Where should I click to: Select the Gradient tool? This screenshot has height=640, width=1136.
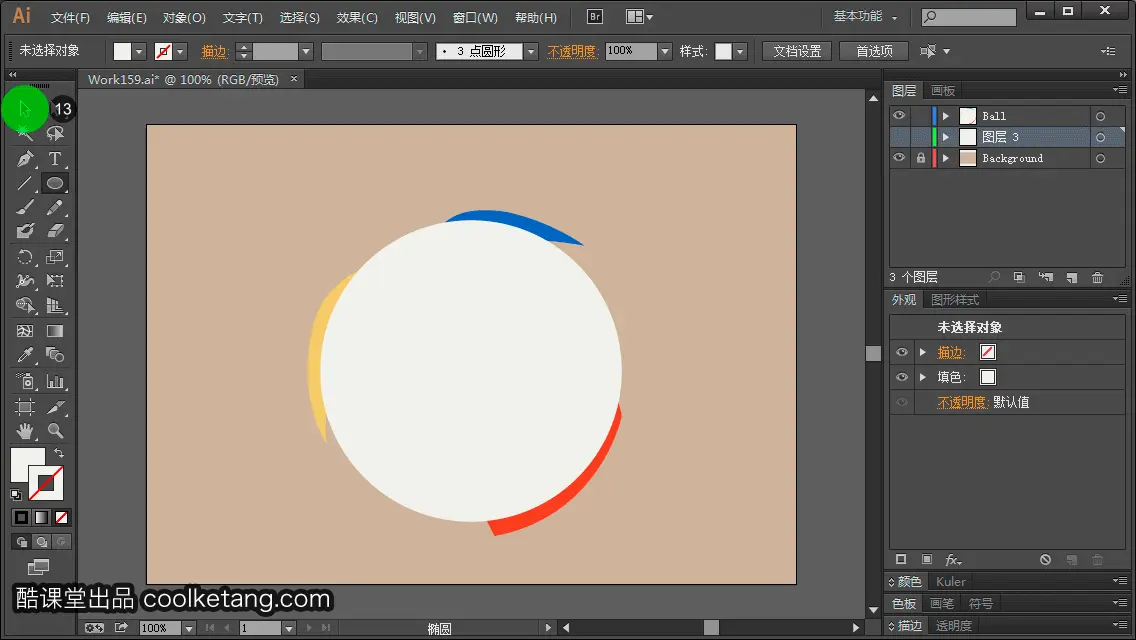pyautogui.click(x=55, y=331)
